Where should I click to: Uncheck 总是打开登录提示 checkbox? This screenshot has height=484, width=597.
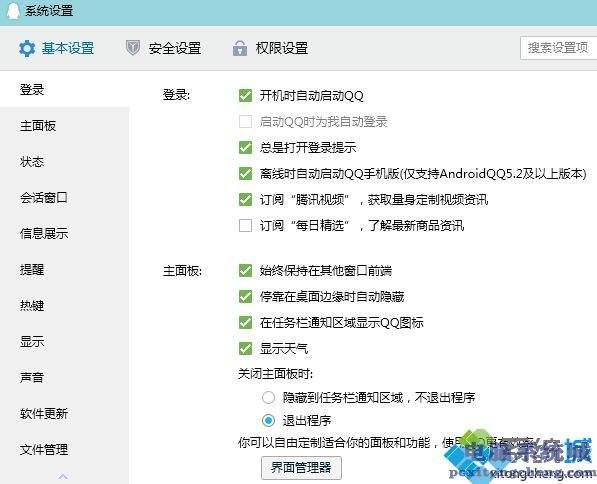(x=245, y=147)
